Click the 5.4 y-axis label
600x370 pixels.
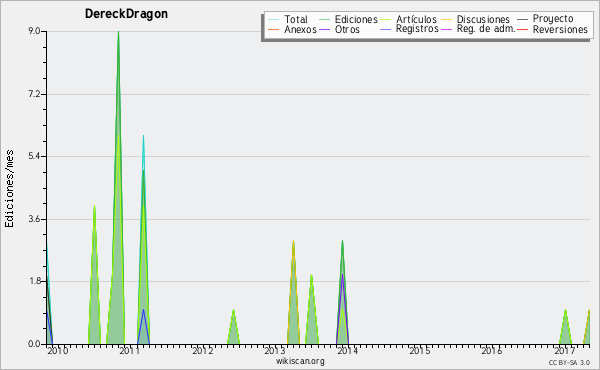(34, 156)
